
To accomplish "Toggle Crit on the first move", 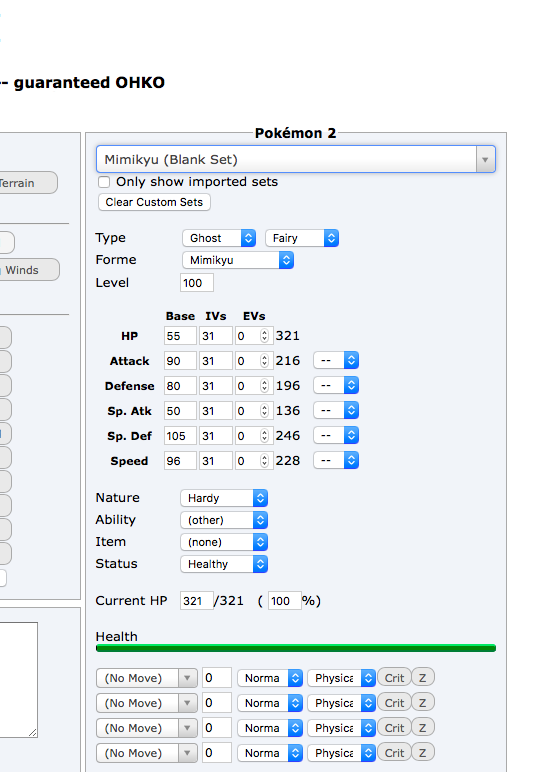I will [x=394, y=678].
